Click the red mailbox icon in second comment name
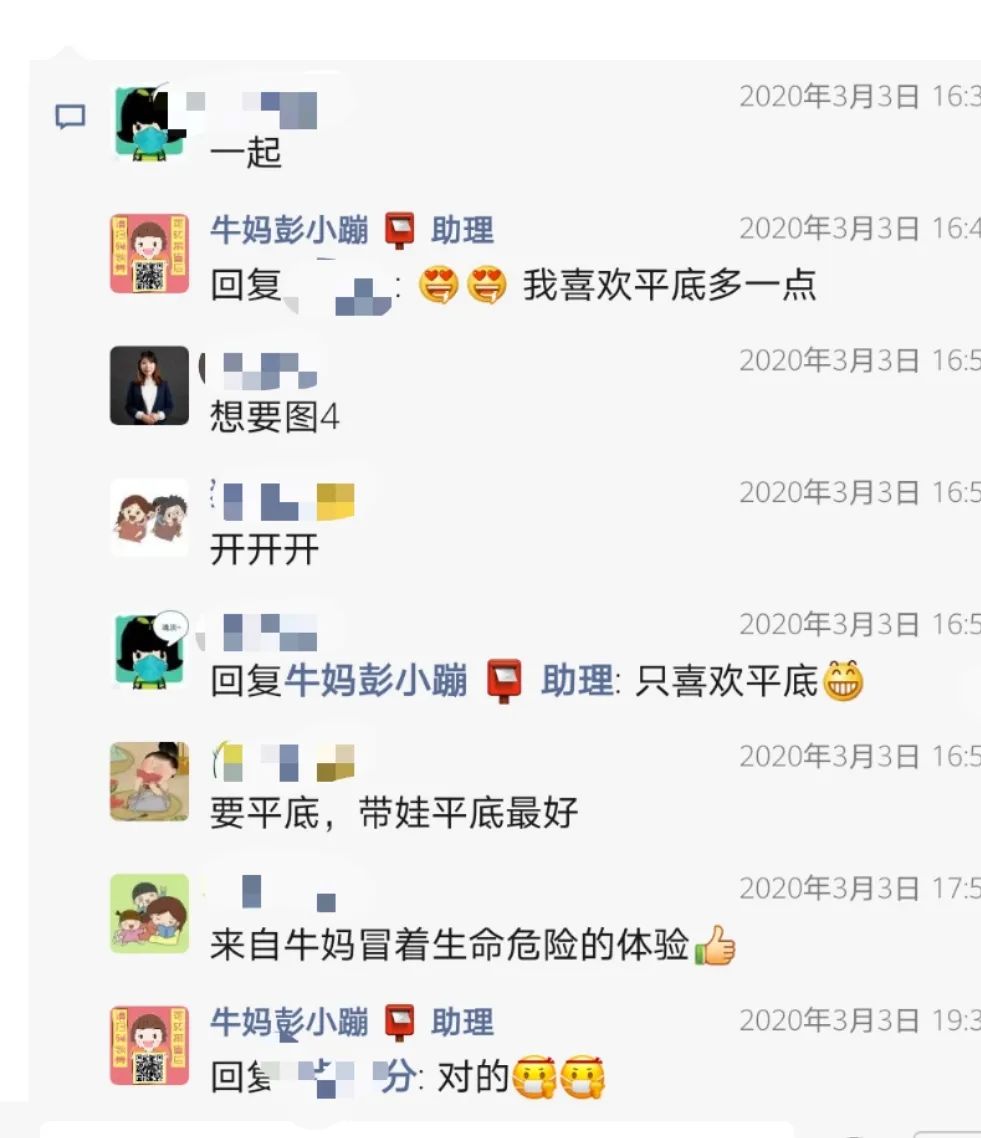The height and width of the screenshot is (1138, 981). click(x=399, y=231)
